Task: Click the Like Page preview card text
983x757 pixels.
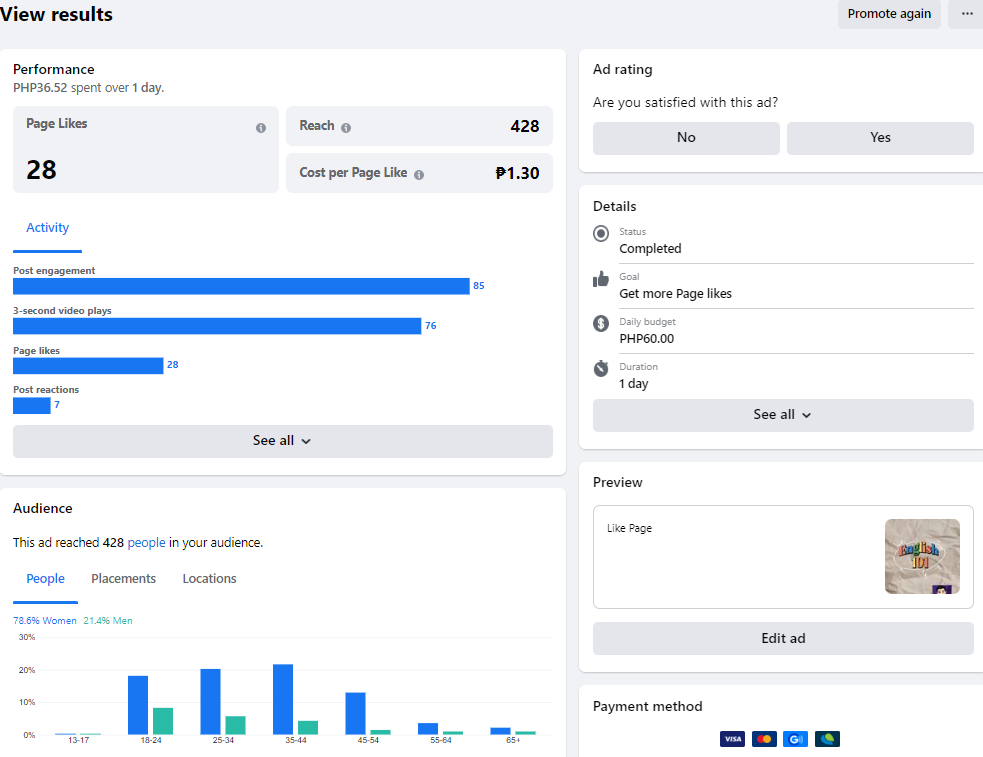Action: tap(629, 528)
